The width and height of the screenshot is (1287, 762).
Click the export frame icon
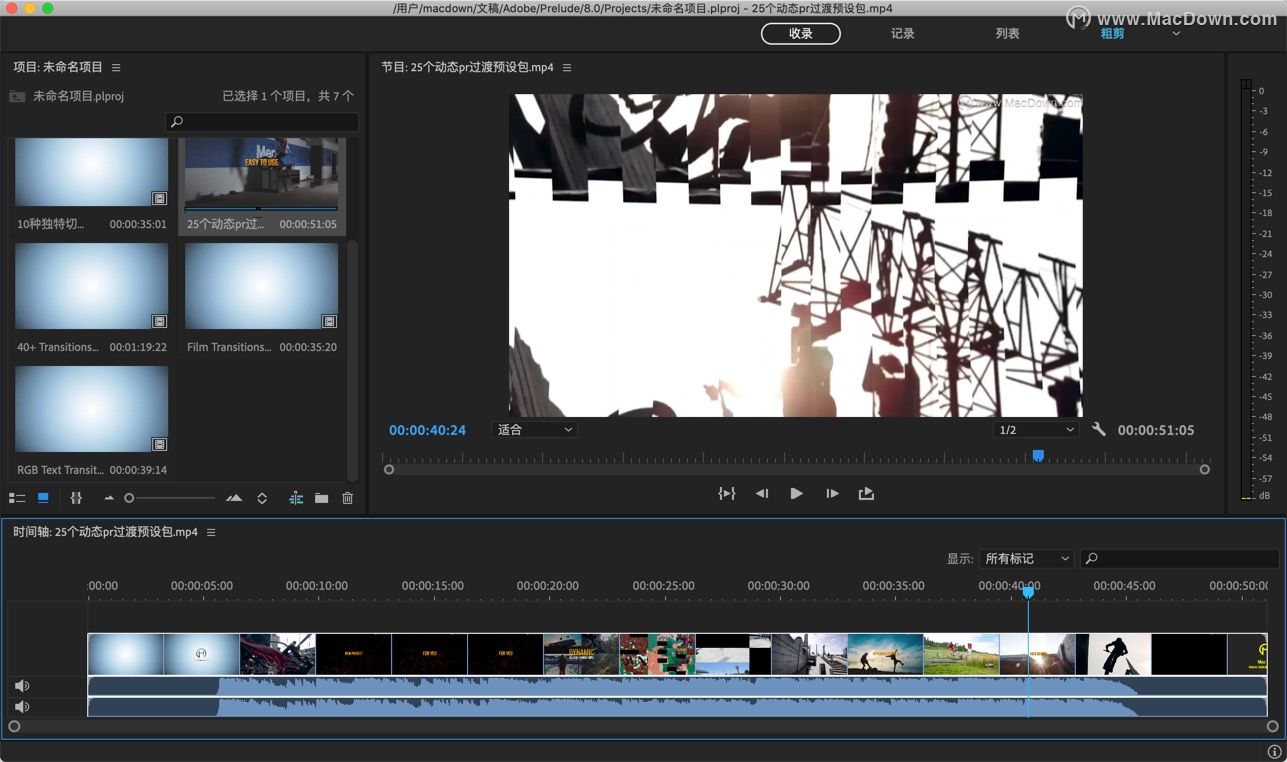[x=866, y=493]
